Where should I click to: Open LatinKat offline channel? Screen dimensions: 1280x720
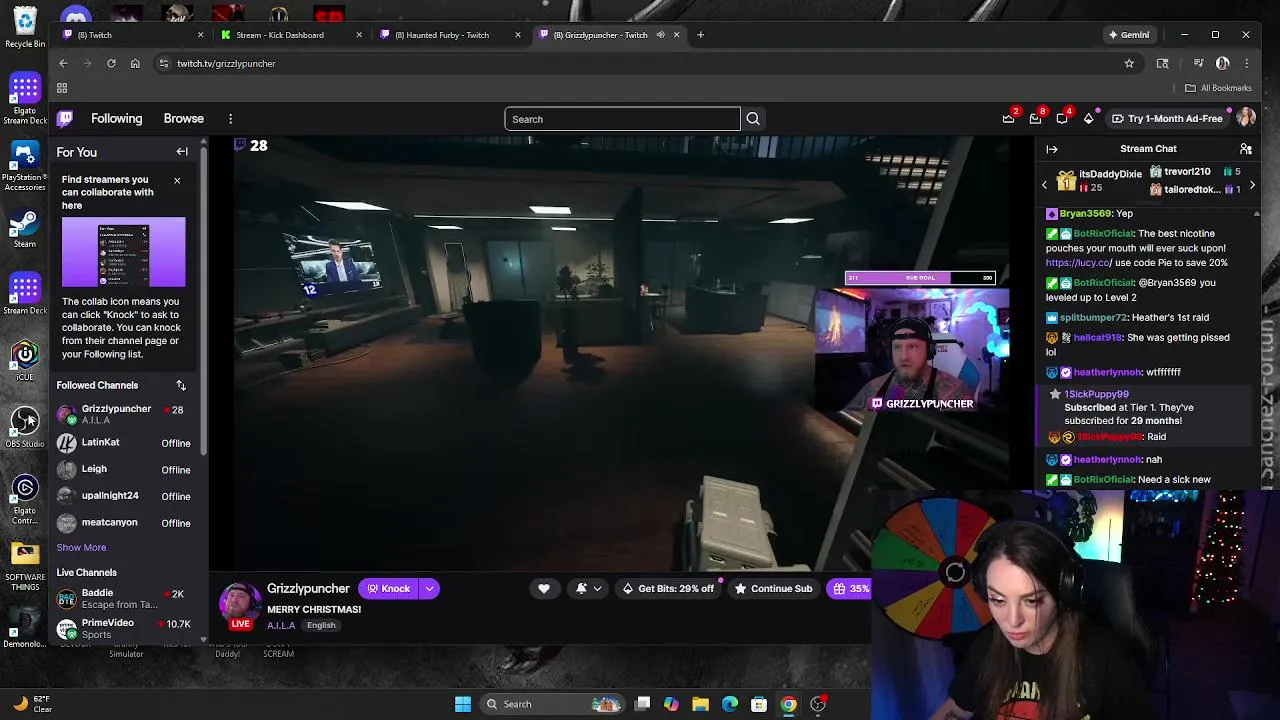pos(124,443)
